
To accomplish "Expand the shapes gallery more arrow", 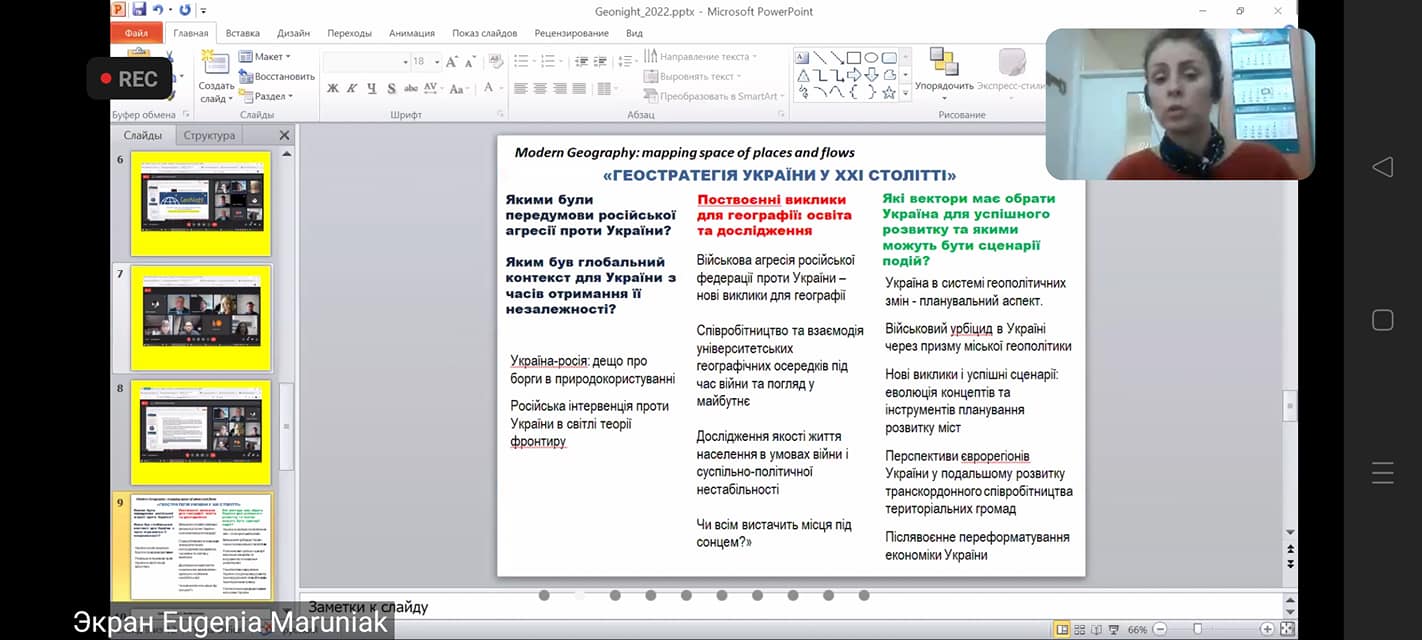I will (906, 93).
